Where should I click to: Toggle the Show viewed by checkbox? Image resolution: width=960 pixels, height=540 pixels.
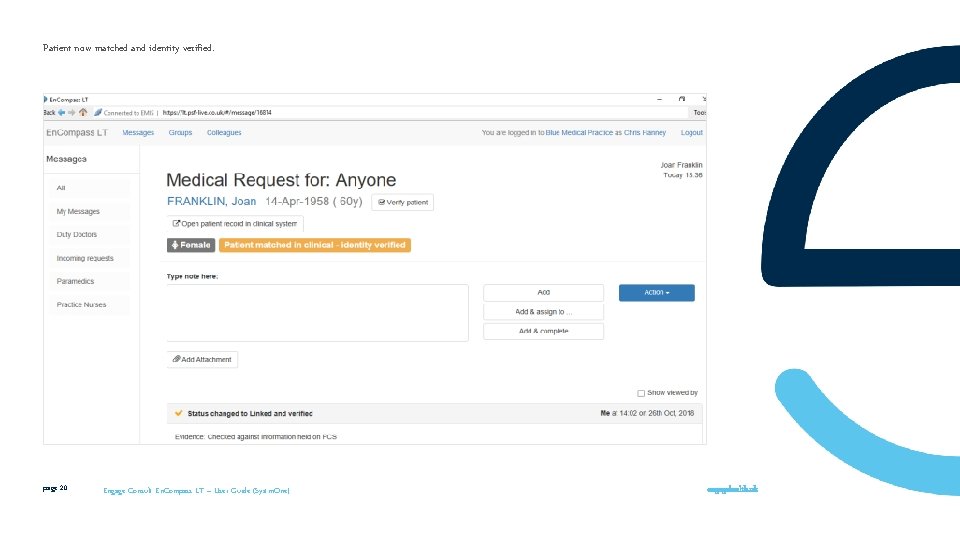click(x=641, y=393)
